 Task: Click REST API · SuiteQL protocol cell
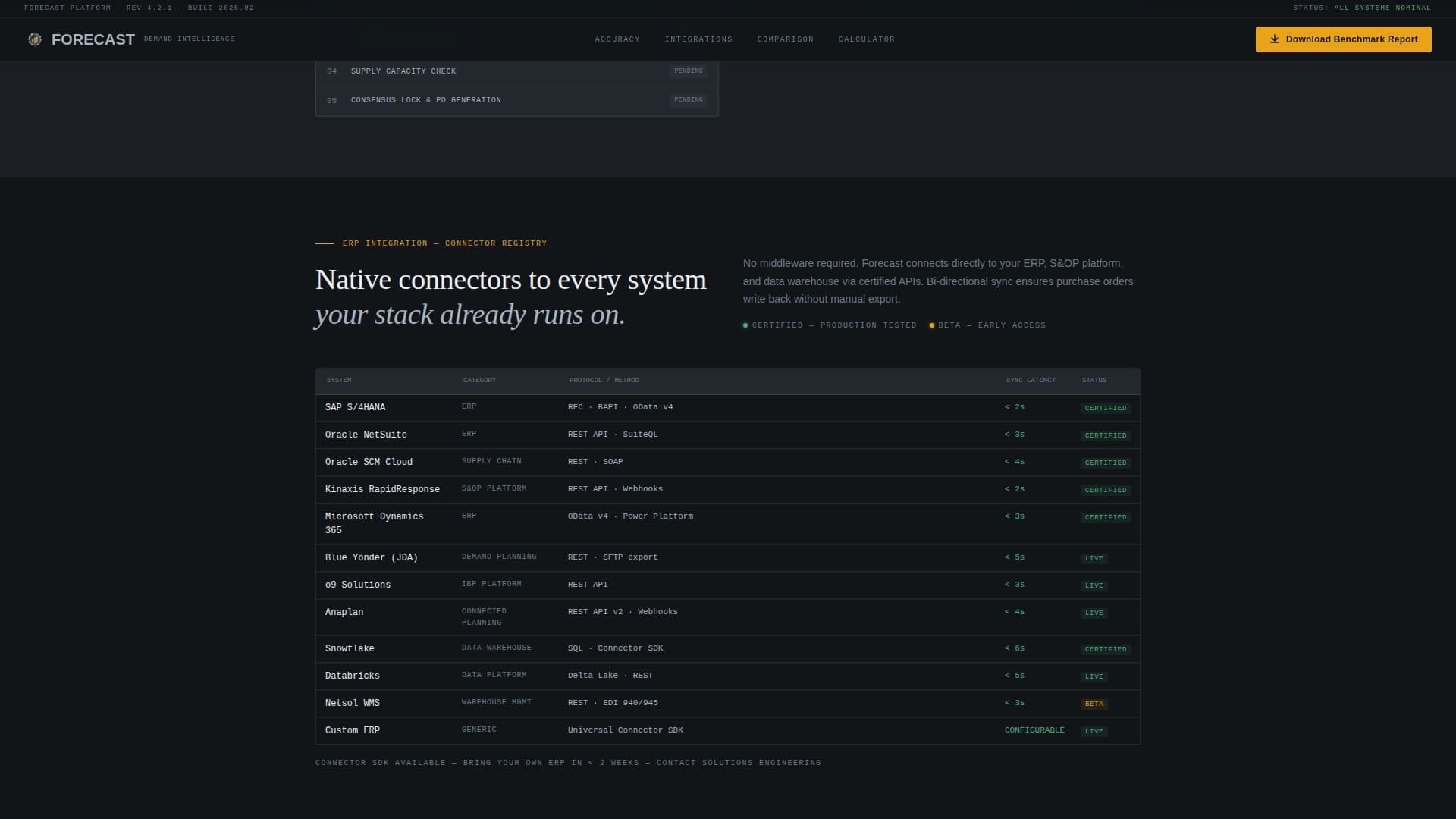612,435
